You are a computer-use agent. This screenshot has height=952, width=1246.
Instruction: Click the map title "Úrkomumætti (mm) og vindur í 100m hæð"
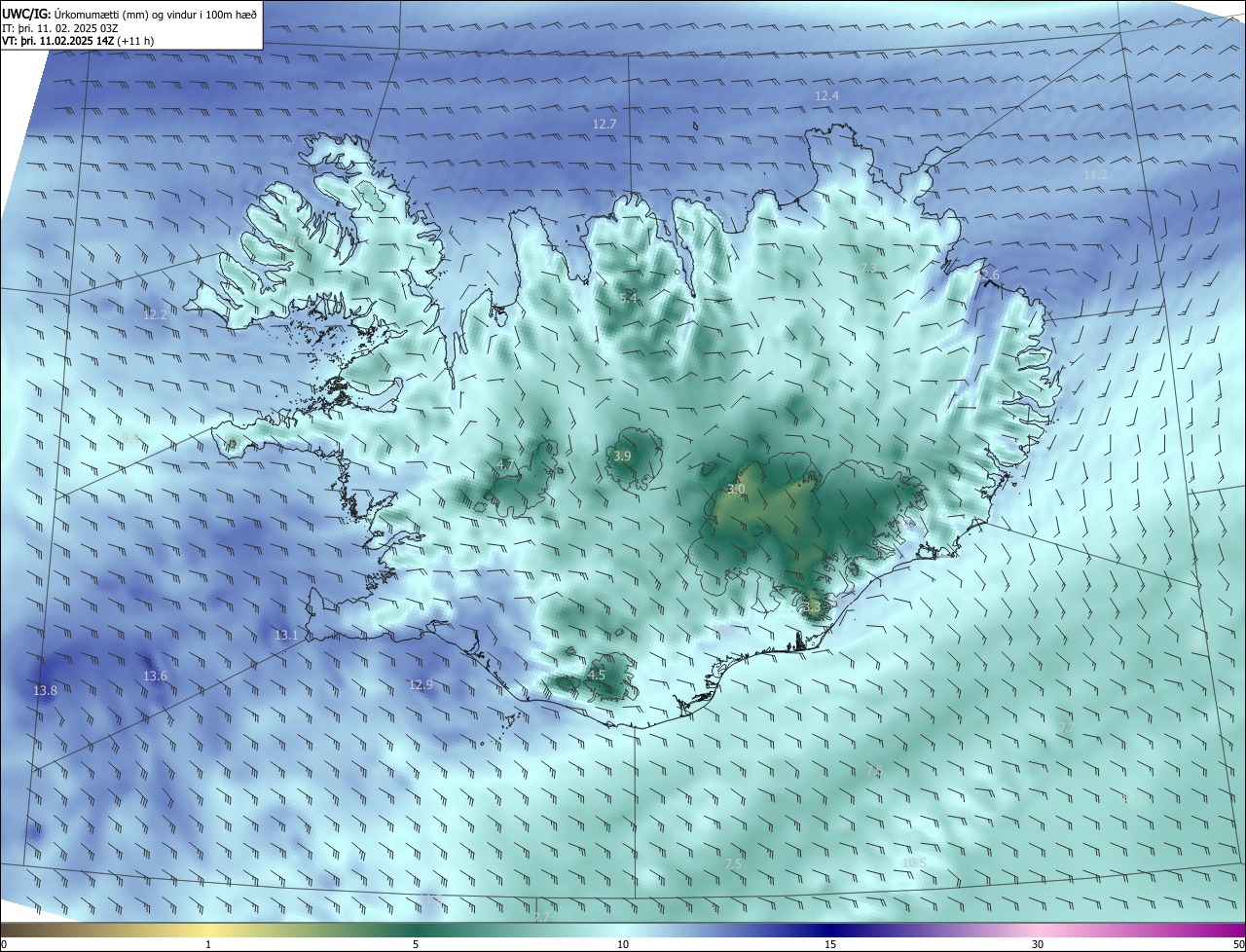click(156, 13)
